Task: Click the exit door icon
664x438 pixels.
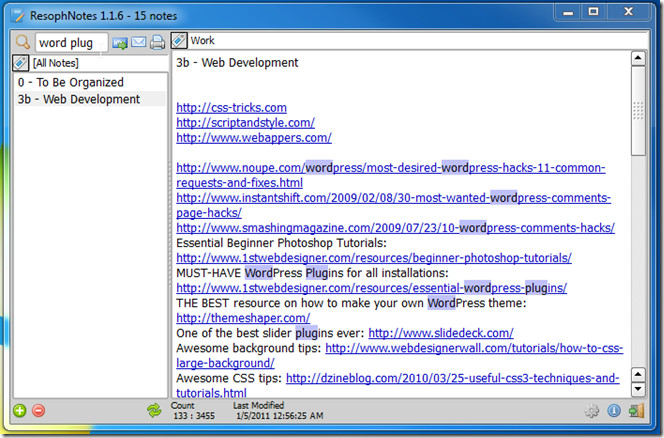Action: click(636, 410)
